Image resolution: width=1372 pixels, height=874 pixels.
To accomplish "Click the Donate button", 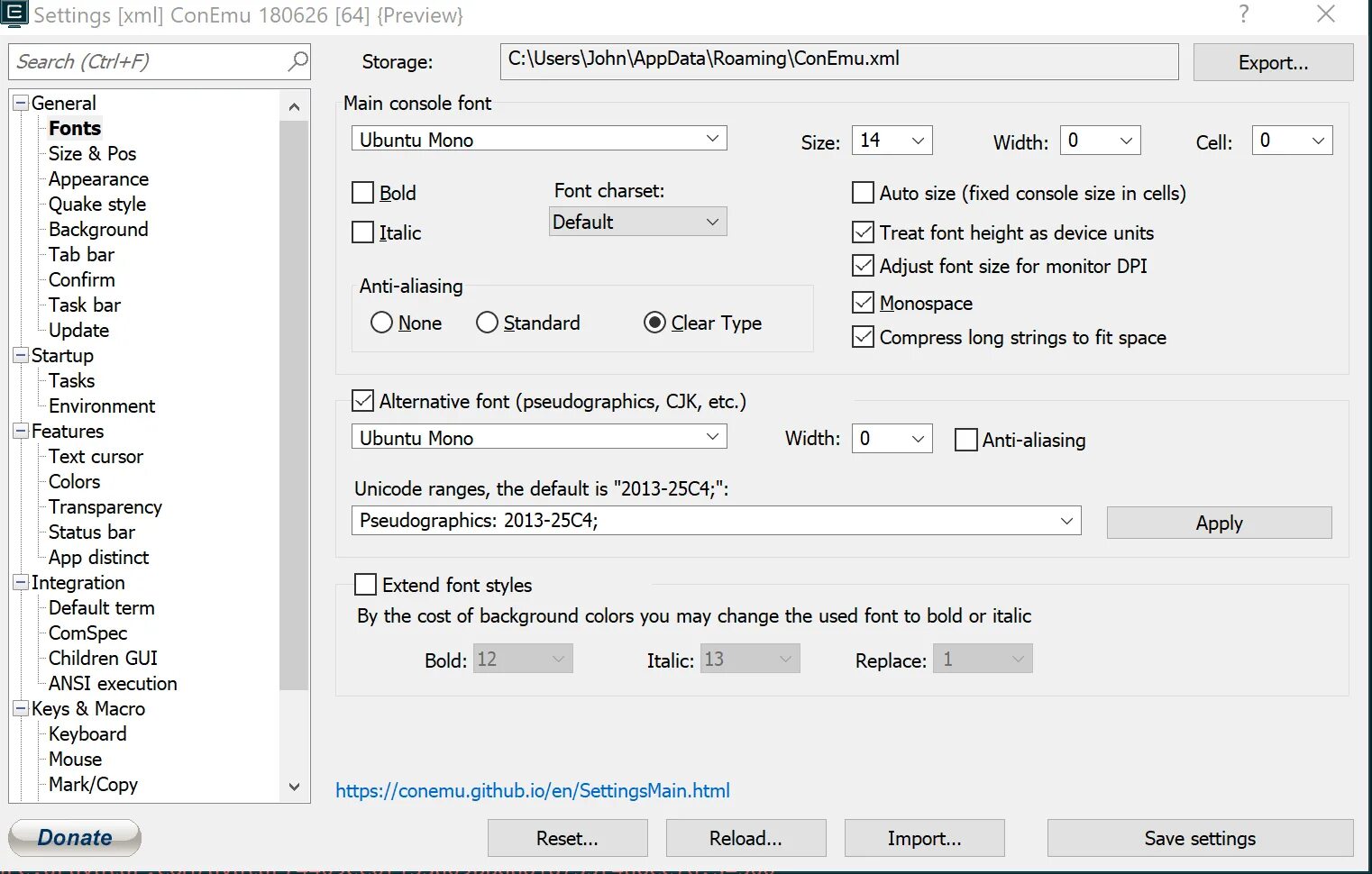I will (x=74, y=837).
